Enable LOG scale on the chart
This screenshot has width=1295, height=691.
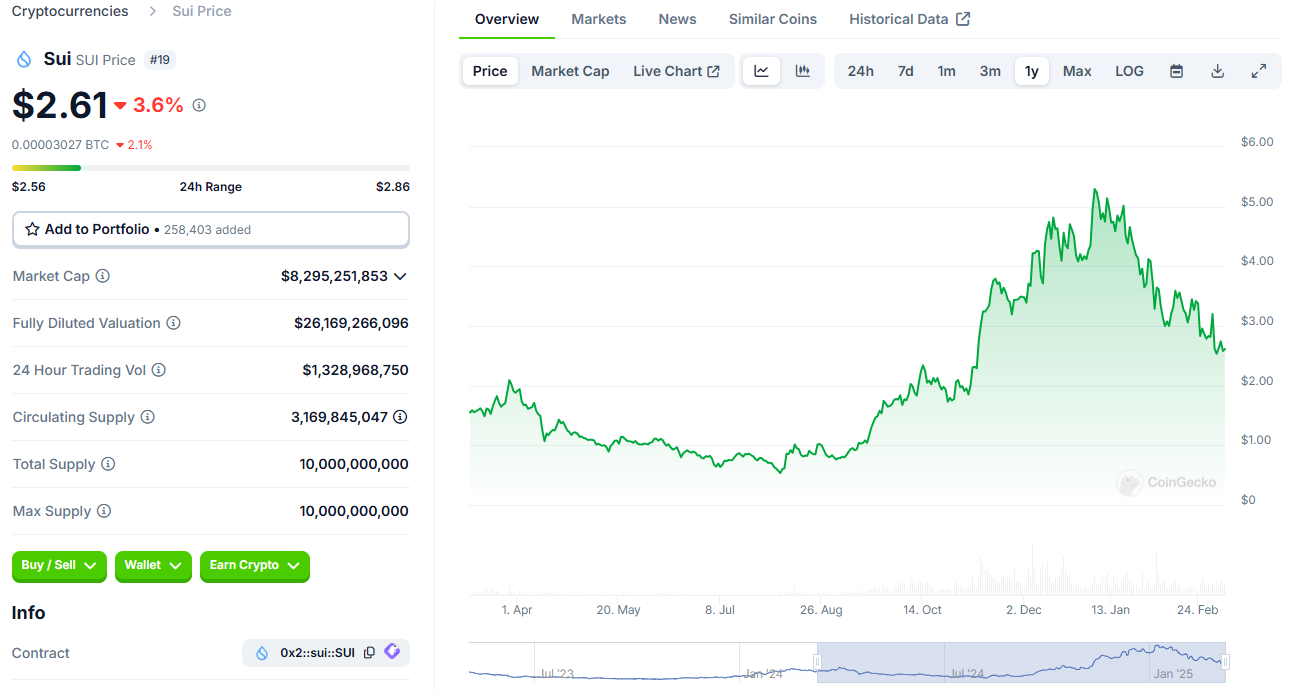tap(1129, 70)
